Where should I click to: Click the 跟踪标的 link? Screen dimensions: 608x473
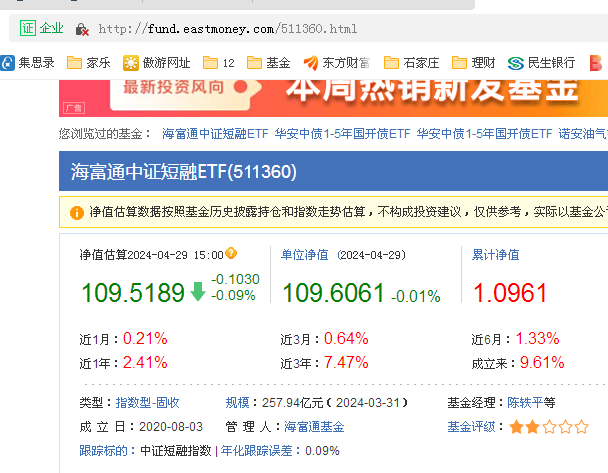coord(103,451)
